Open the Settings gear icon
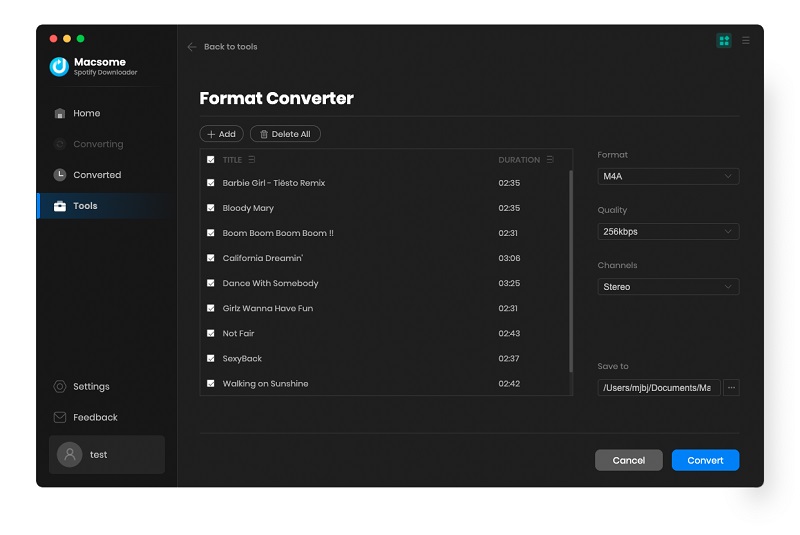The image size is (800, 535). click(x=60, y=387)
